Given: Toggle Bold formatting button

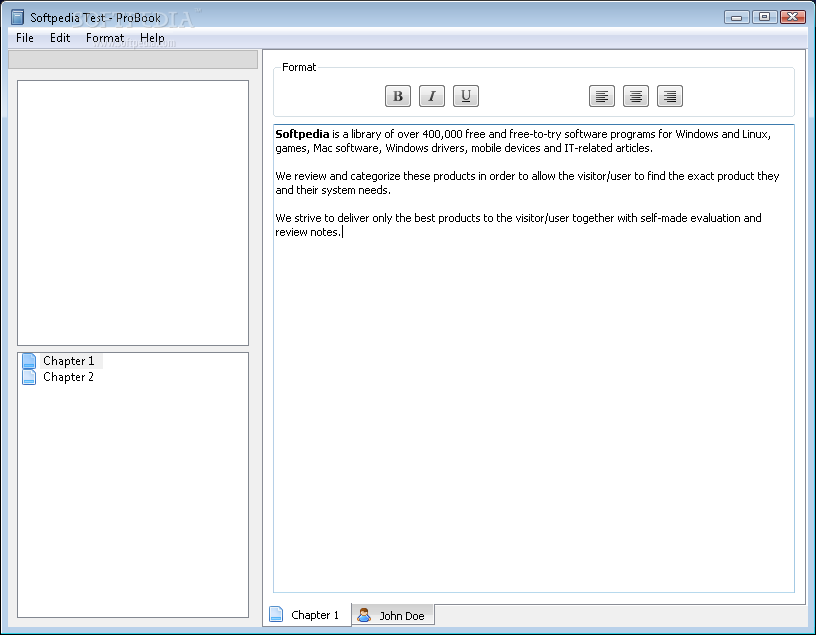Looking at the screenshot, I should coord(398,96).
